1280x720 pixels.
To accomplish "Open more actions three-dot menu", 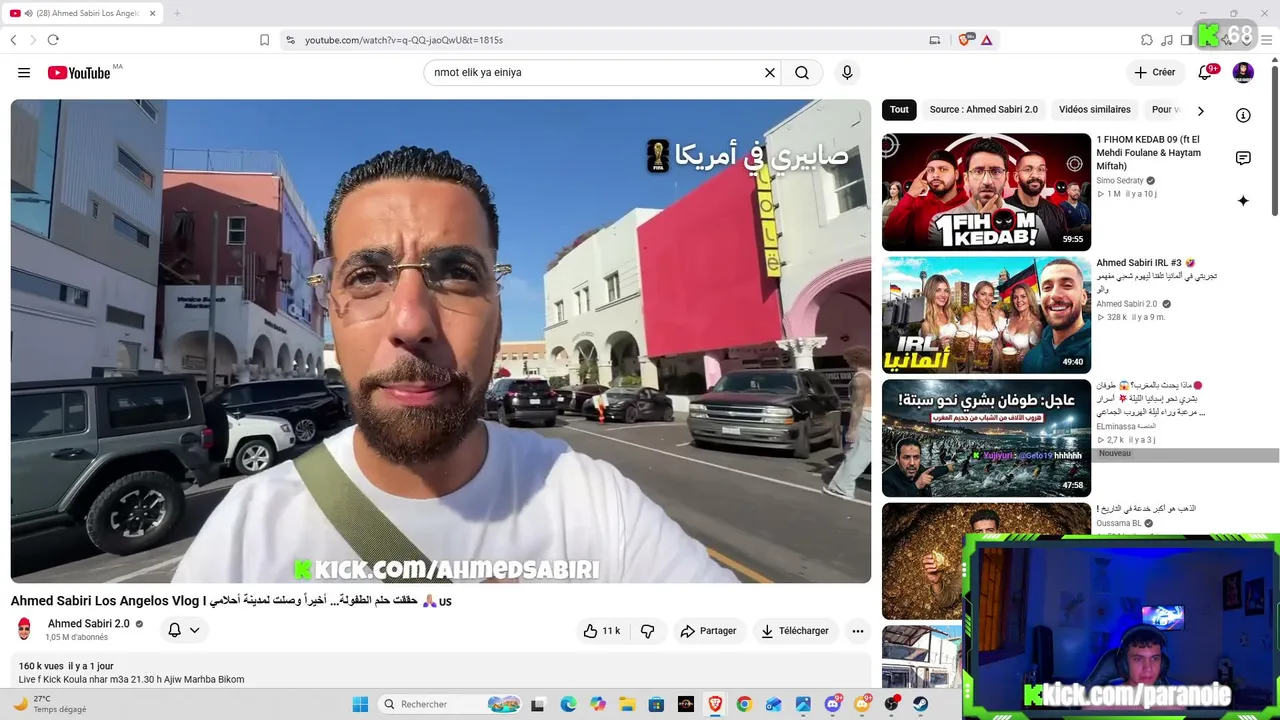I will click(x=857, y=631).
